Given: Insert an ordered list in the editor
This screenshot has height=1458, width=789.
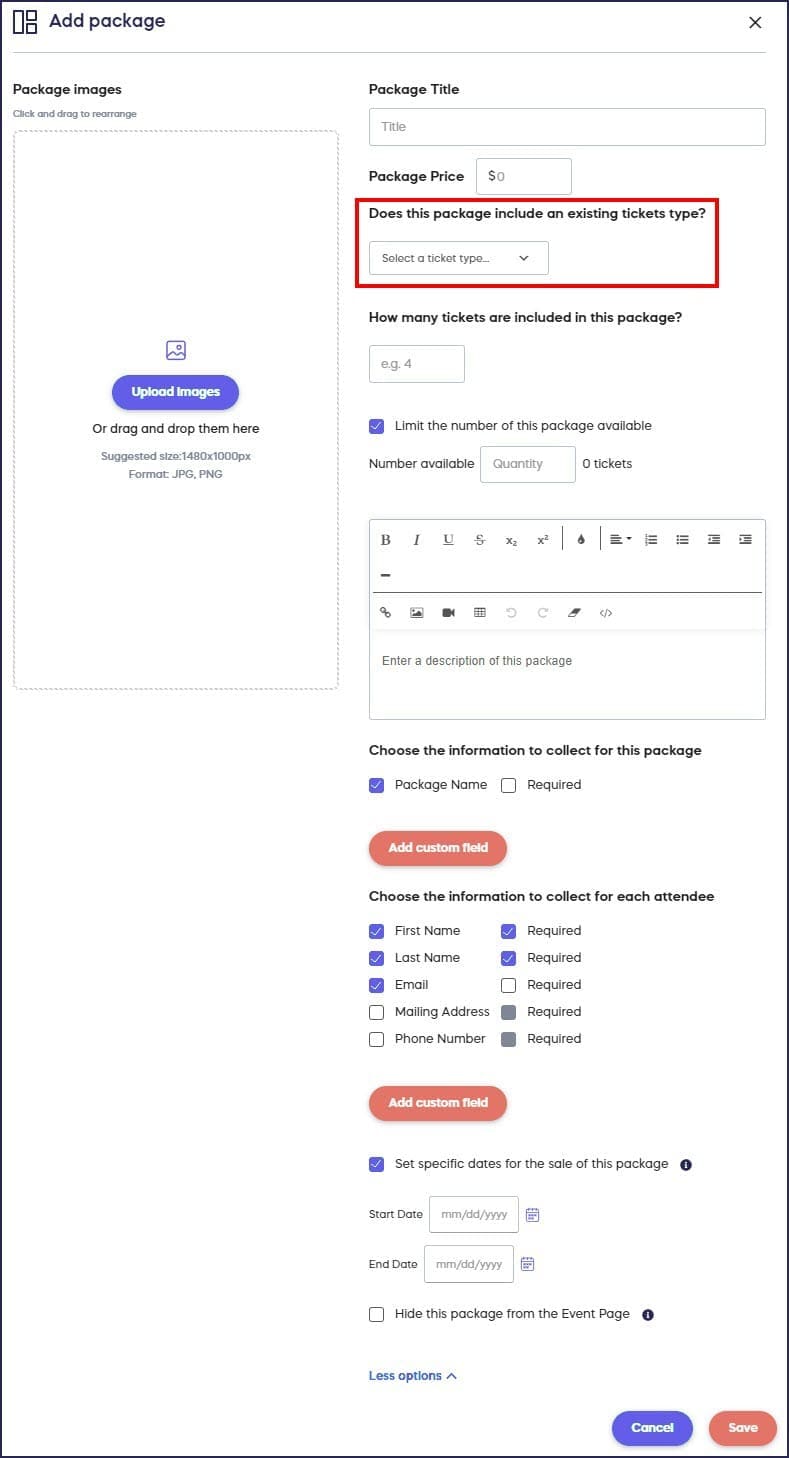Looking at the screenshot, I should pyautogui.click(x=651, y=540).
